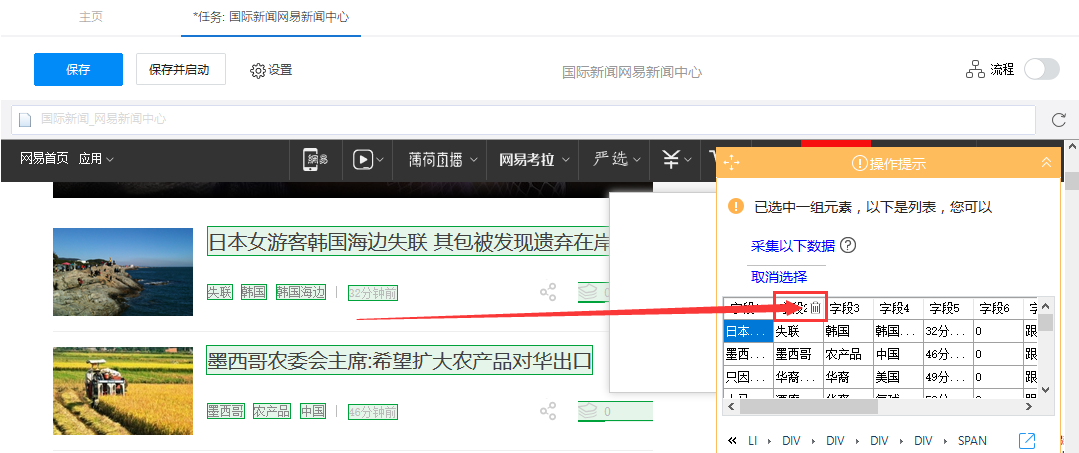
Task: Expand 薄荷直播 menu
Action: pyautogui.click(x=442, y=160)
